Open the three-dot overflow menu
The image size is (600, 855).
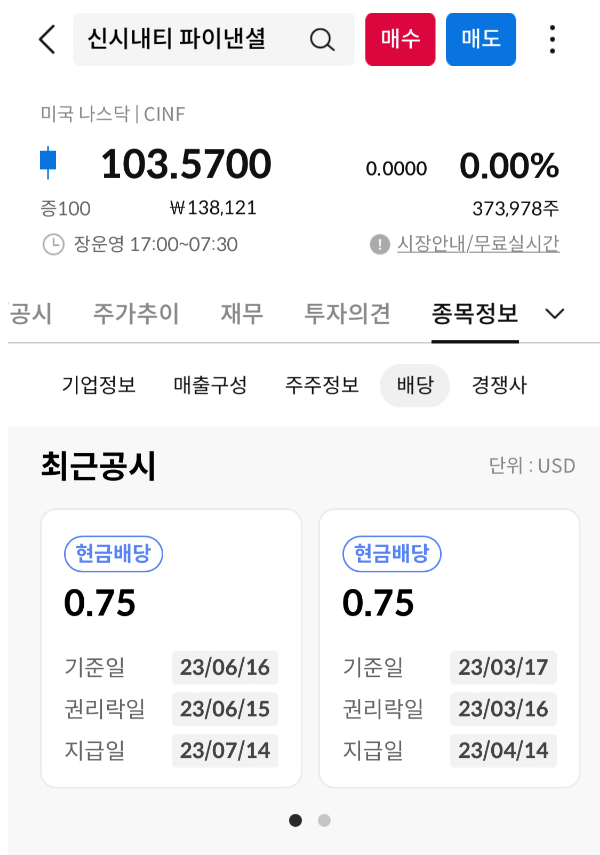pyautogui.click(x=552, y=39)
